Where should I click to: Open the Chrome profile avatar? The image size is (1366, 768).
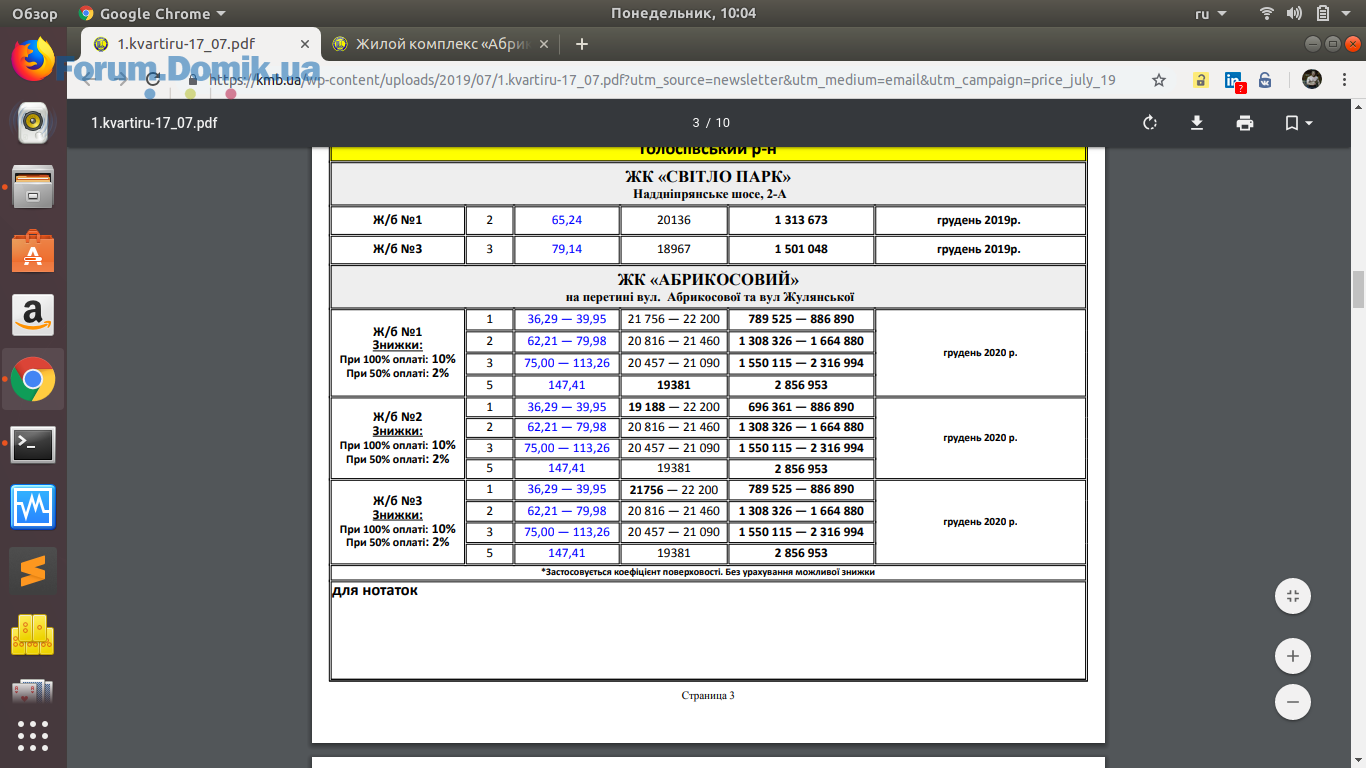[x=1312, y=79]
